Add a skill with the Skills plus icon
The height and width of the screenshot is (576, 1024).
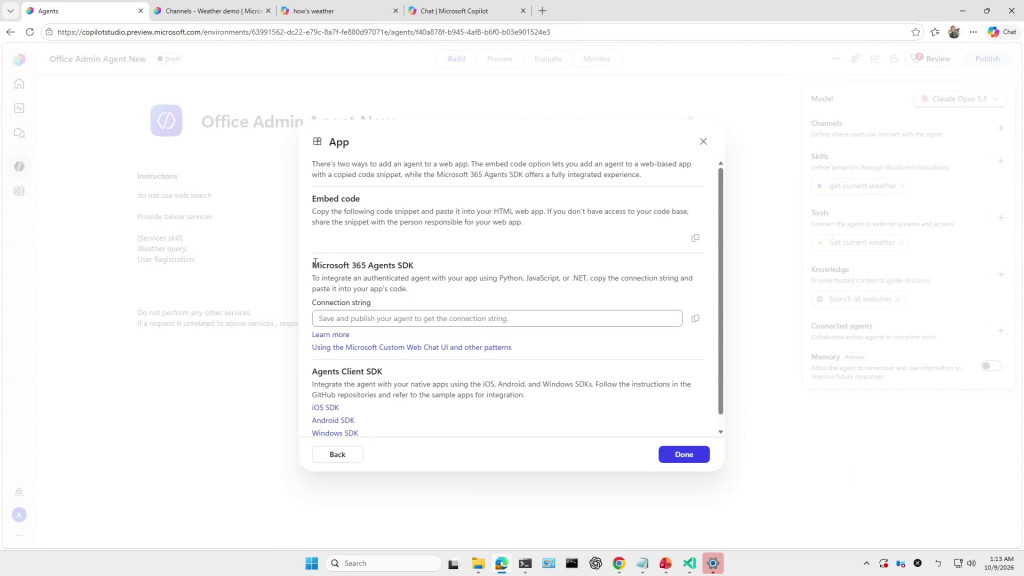coord(1000,161)
